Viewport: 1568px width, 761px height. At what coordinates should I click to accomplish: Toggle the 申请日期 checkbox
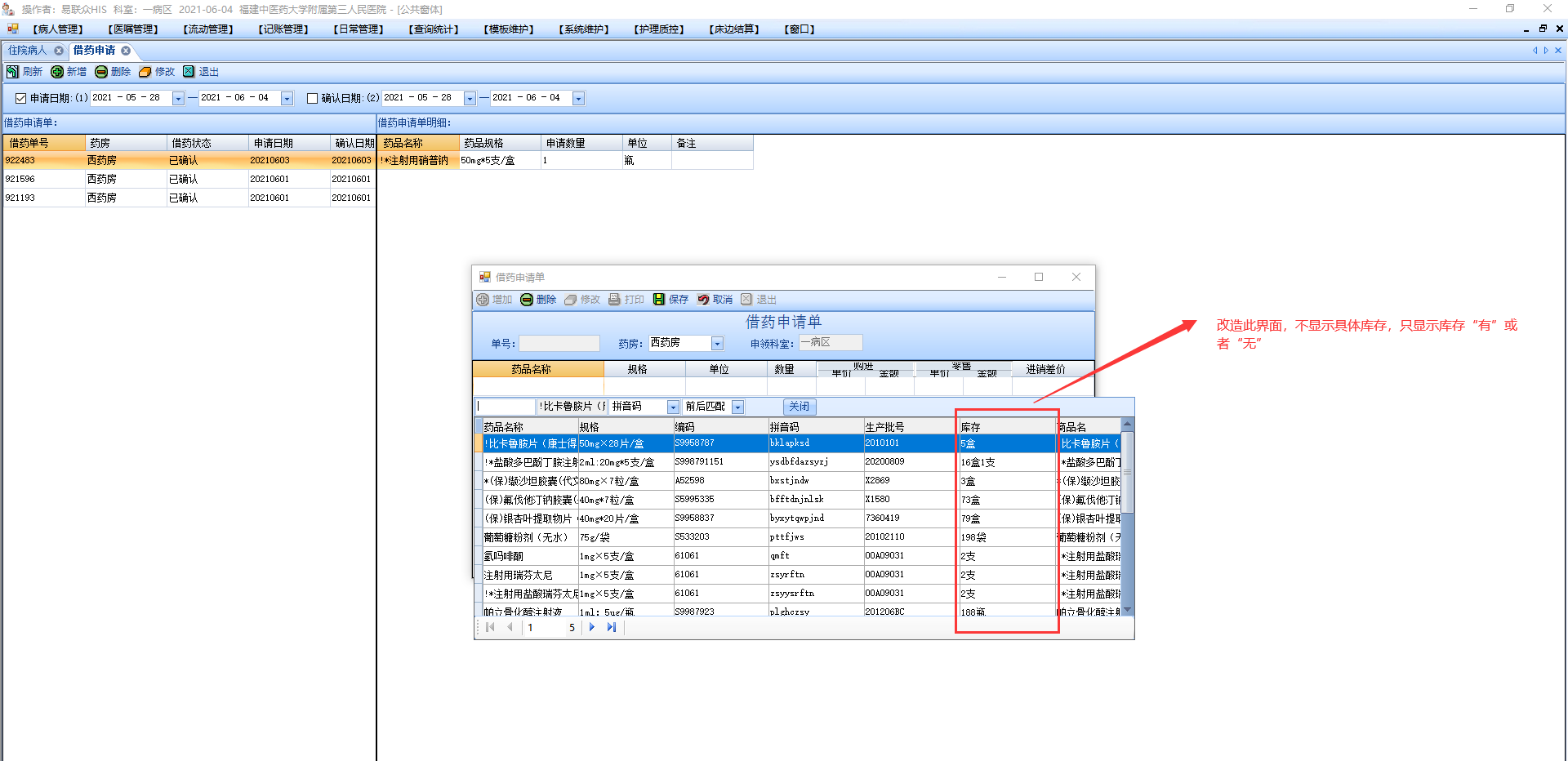(x=21, y=99)
